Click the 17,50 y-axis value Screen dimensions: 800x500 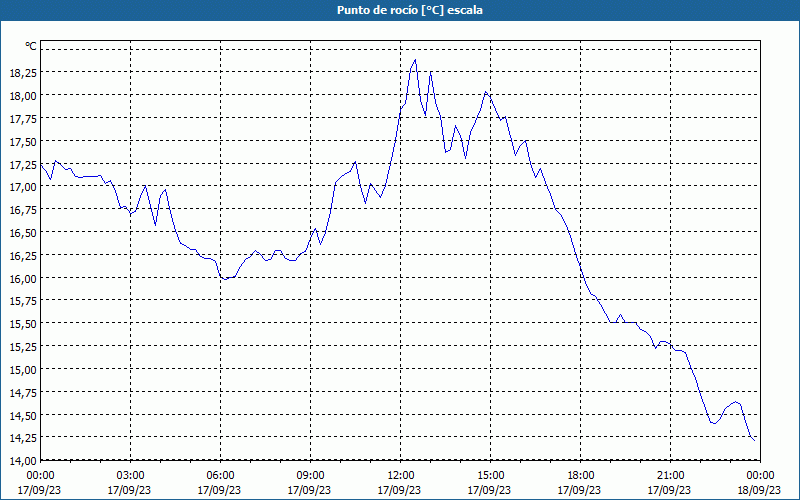click(x=23, y=141)
